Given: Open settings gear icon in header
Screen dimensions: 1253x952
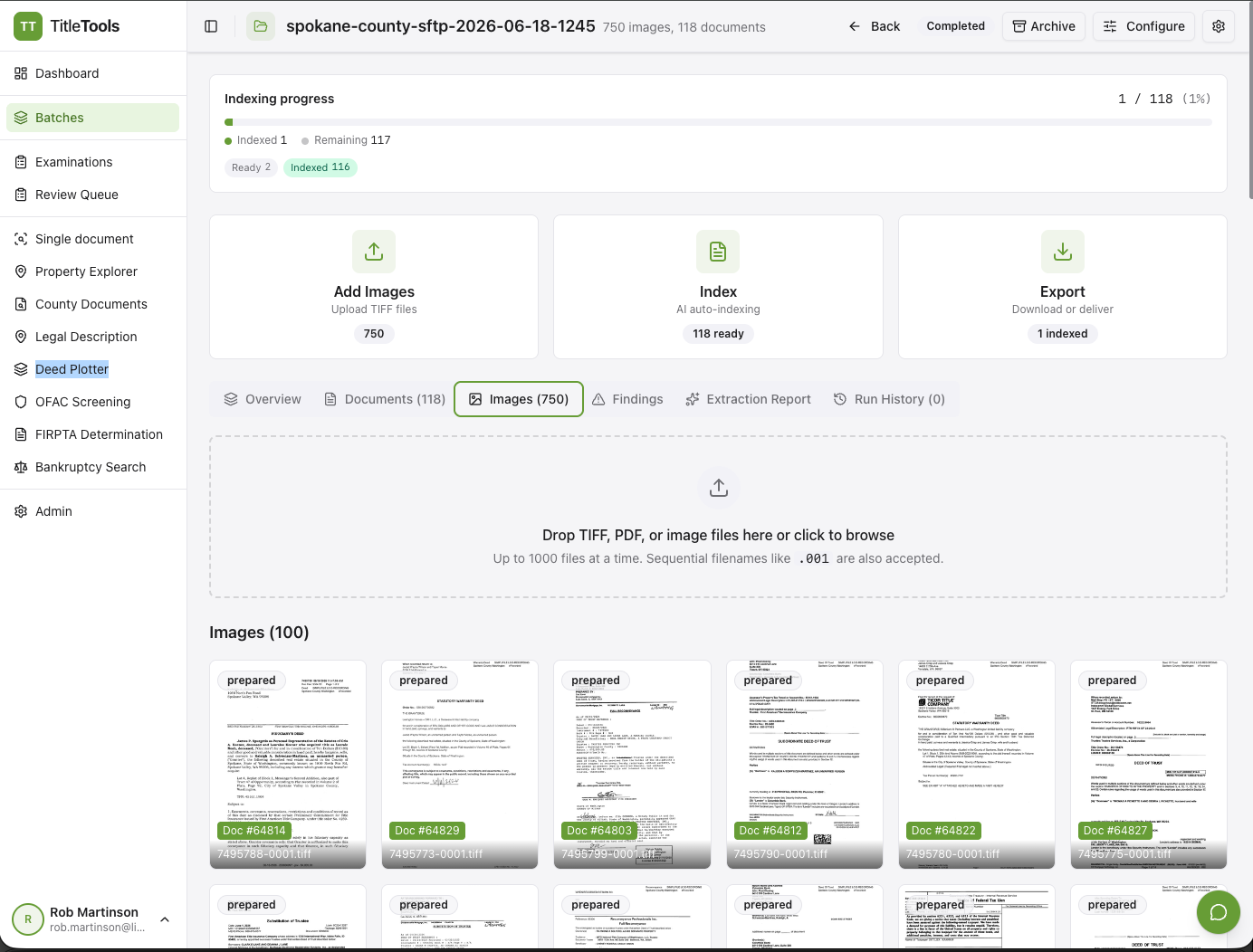Looking at the screenshot, I should point(1219,26).
